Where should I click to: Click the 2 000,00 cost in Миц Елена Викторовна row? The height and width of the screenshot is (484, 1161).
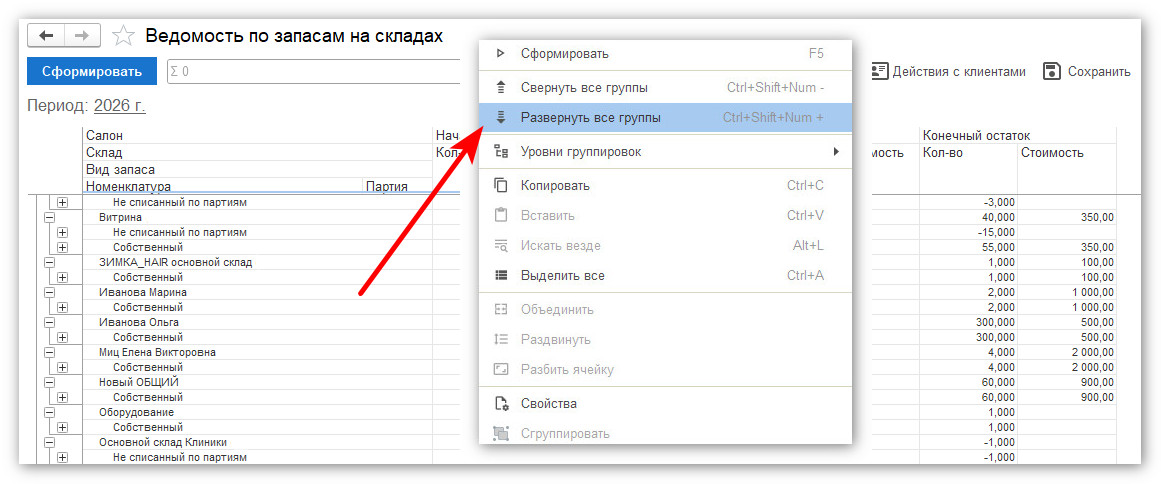tap(1067, 352)
